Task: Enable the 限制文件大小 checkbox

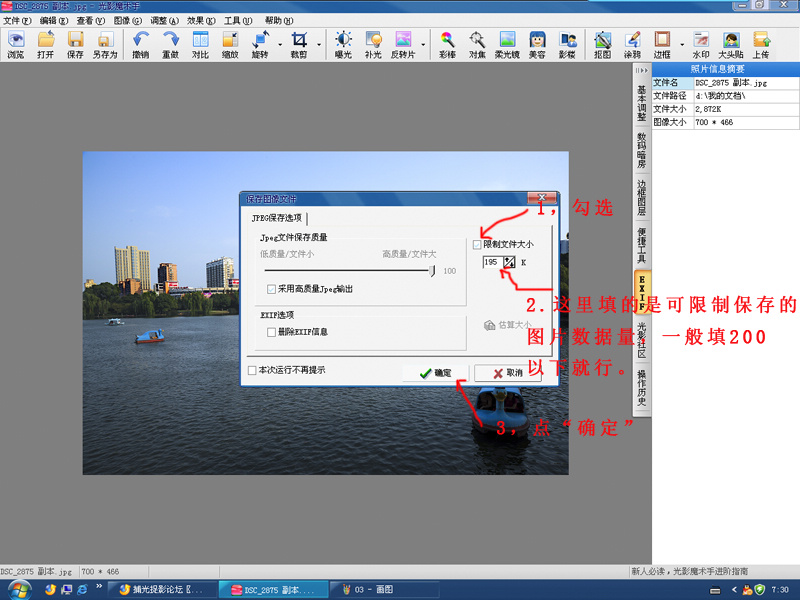Action: tap(477, 244)
